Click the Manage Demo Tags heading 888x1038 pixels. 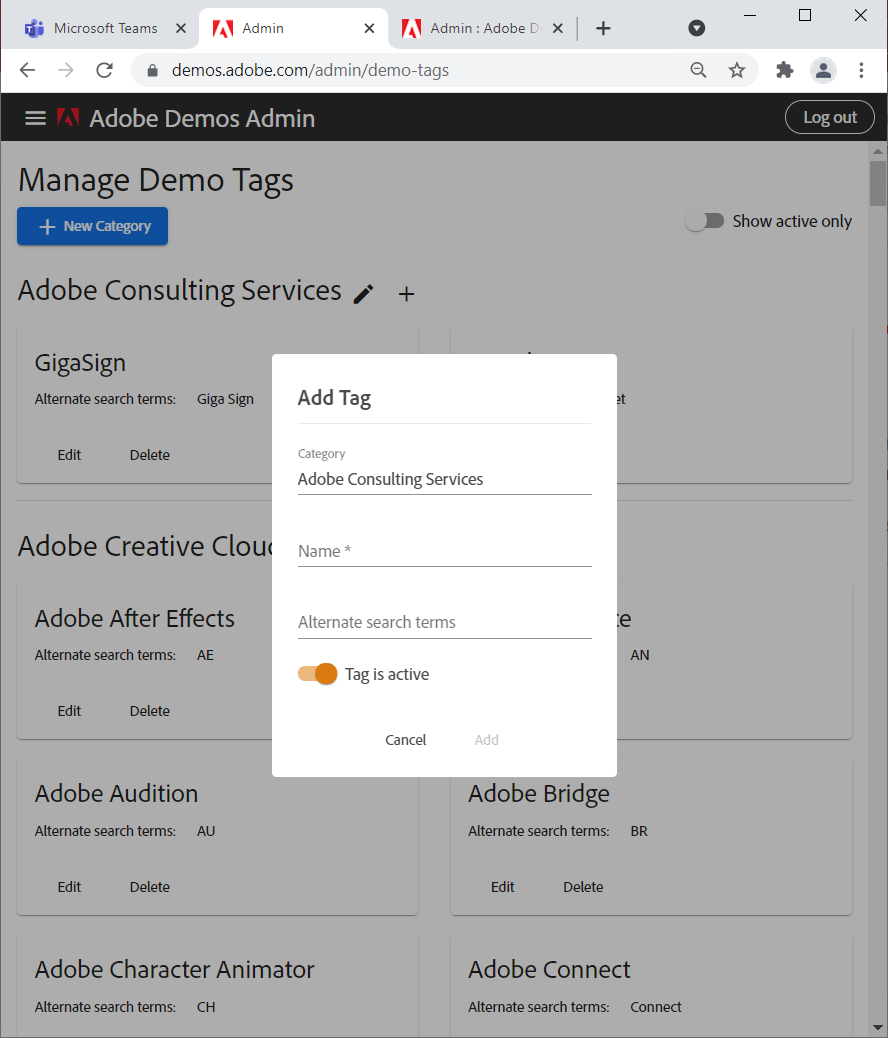click(x=156, y=181)
